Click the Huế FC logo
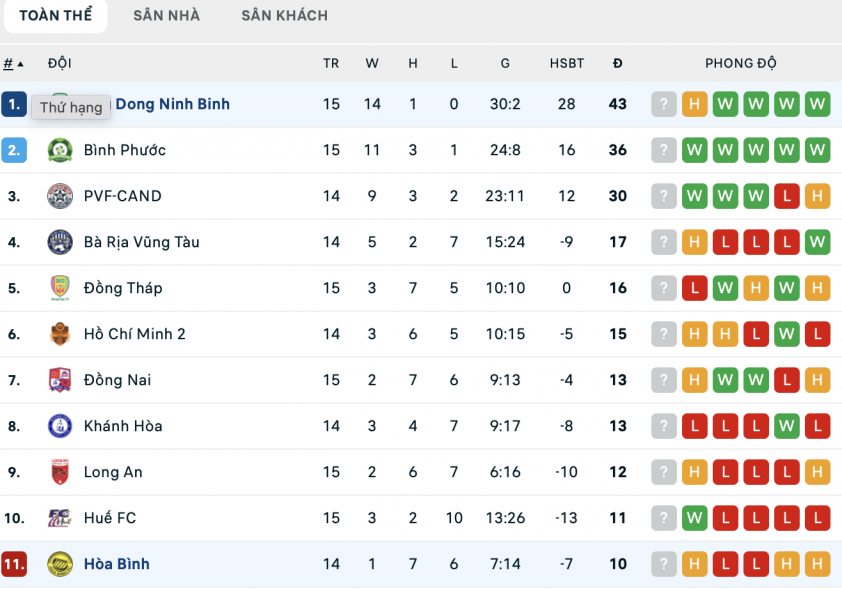Screen dimensions: 842x589 point(60,518)
